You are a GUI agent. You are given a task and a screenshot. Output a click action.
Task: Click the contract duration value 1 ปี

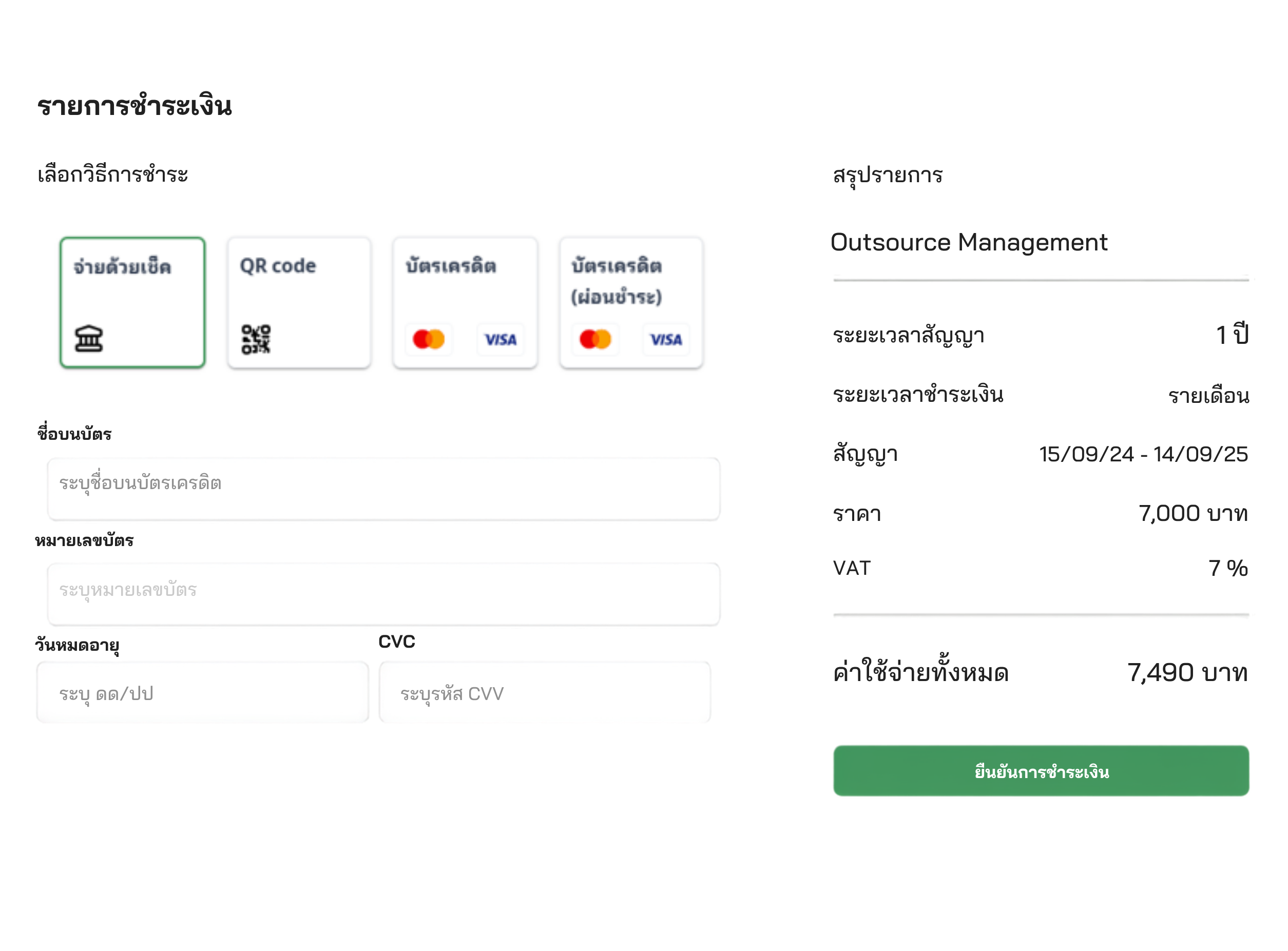[x=1232, y=335]
